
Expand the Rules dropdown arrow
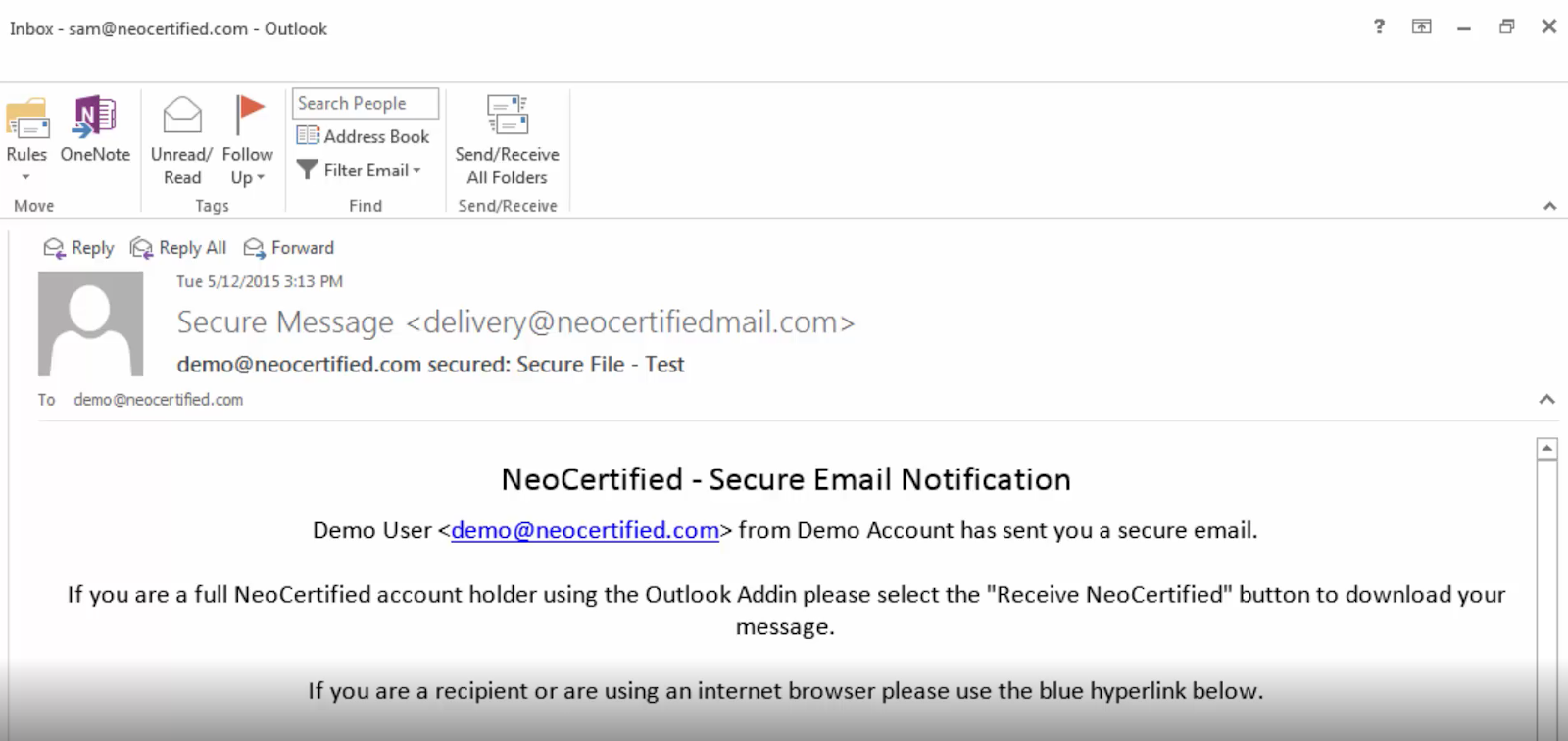pos(26,177)
